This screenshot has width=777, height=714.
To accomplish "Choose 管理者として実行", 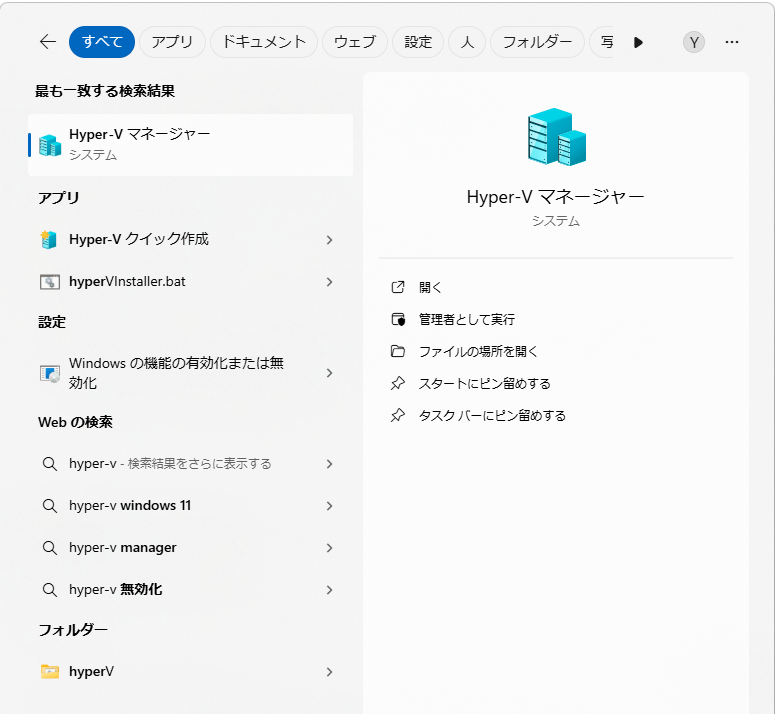I will tap(467, 320).
